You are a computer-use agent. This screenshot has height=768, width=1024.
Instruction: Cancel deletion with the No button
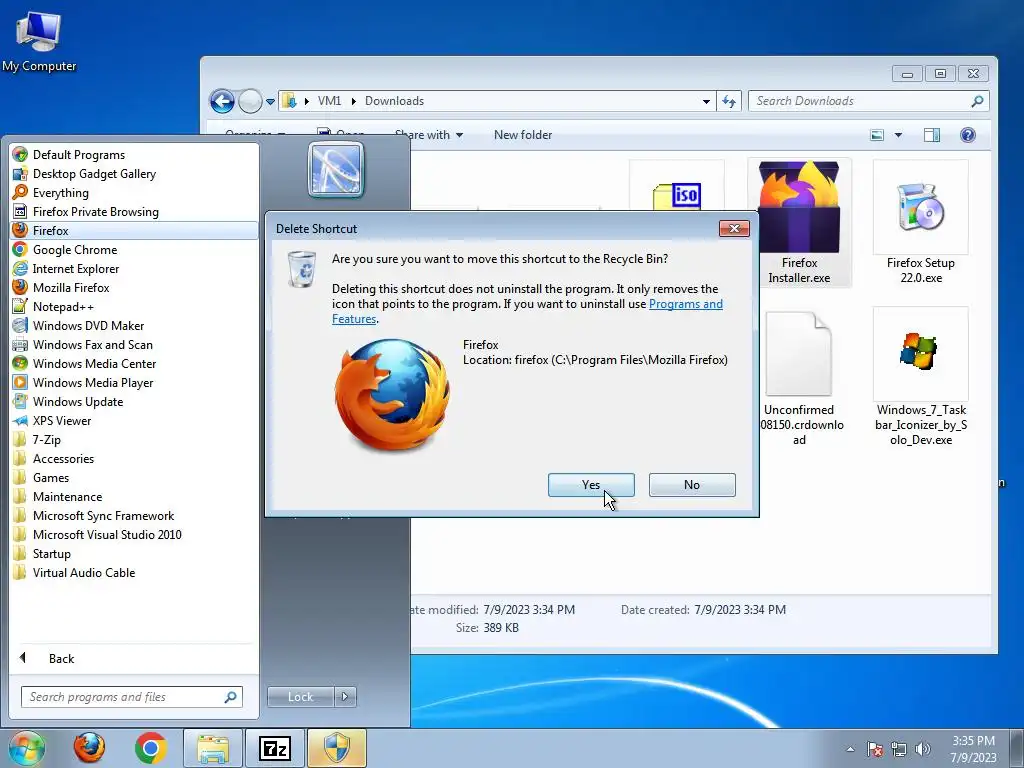click(692, 485)
